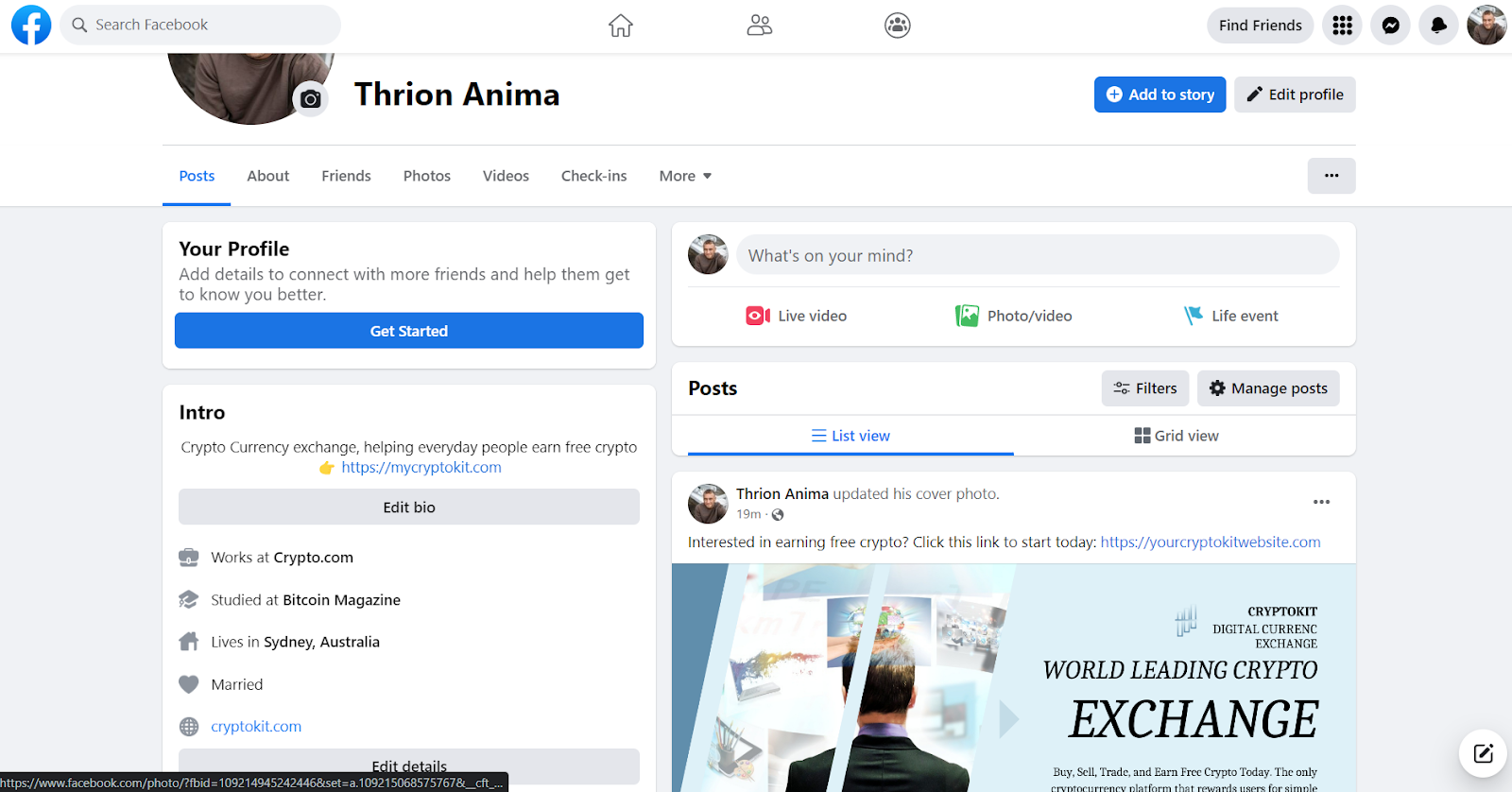The height and width of the screenshot is (792, 1512).
Task: Click the globe icon beside cryptokit.com
Action: pos(189,727)
